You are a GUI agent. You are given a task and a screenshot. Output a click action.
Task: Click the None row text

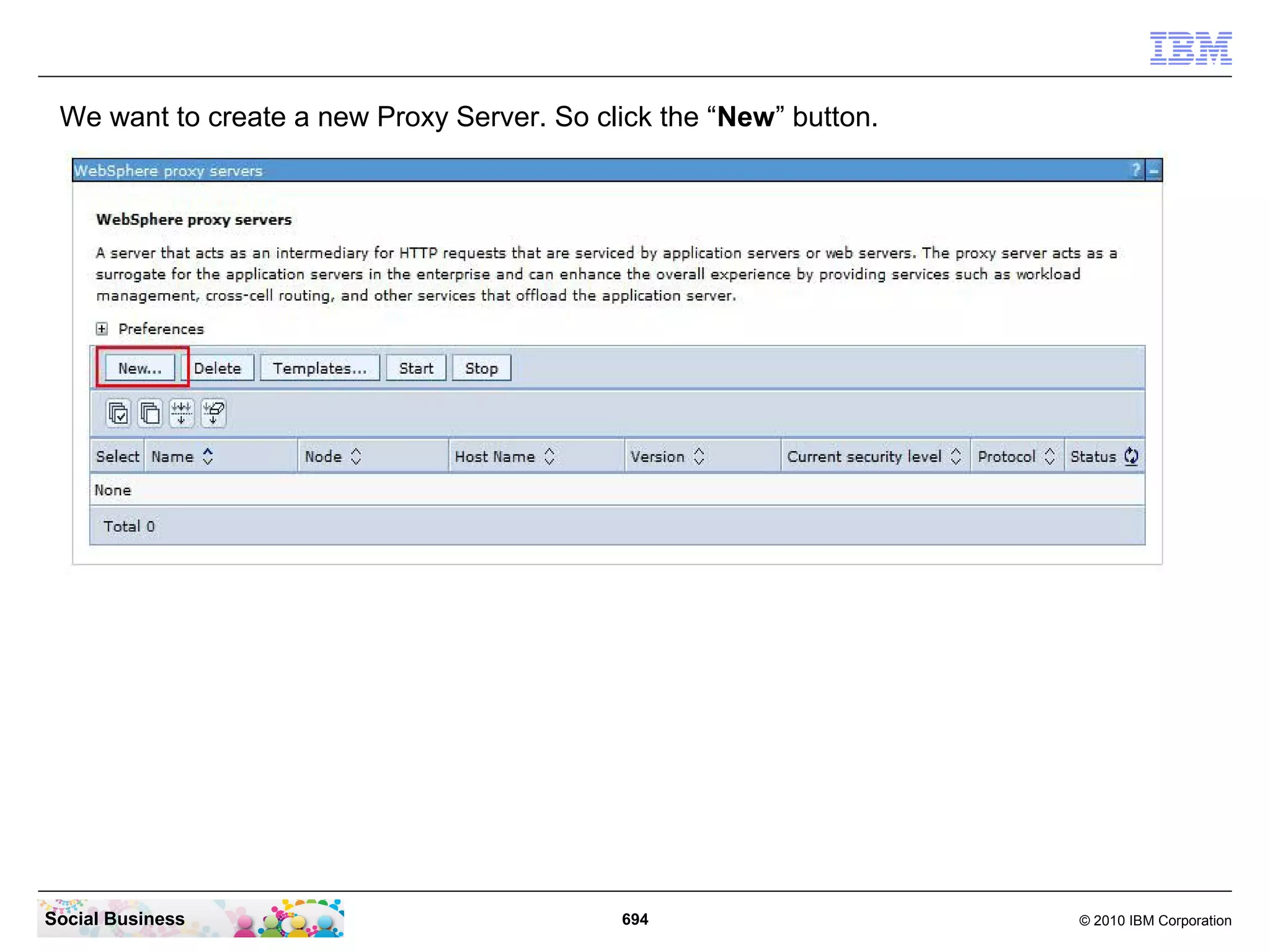[113, 490]
